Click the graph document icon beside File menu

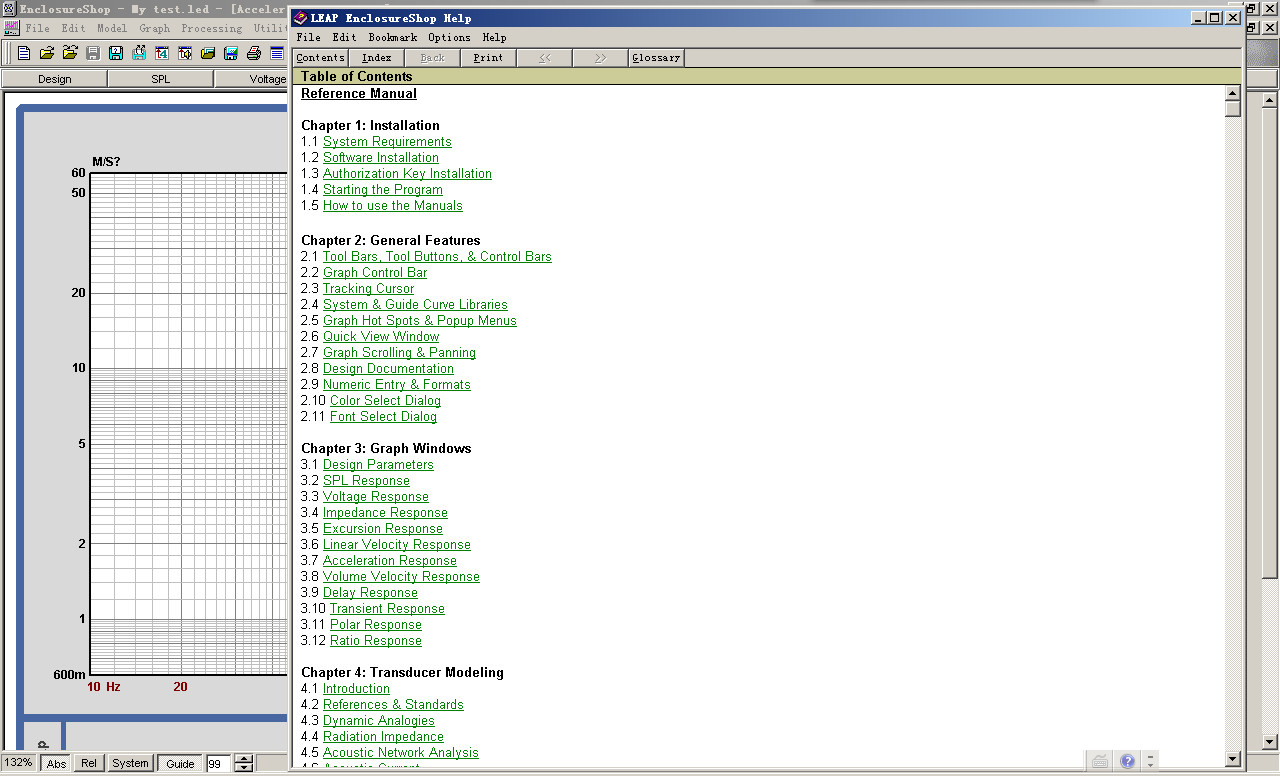(12, 28)
